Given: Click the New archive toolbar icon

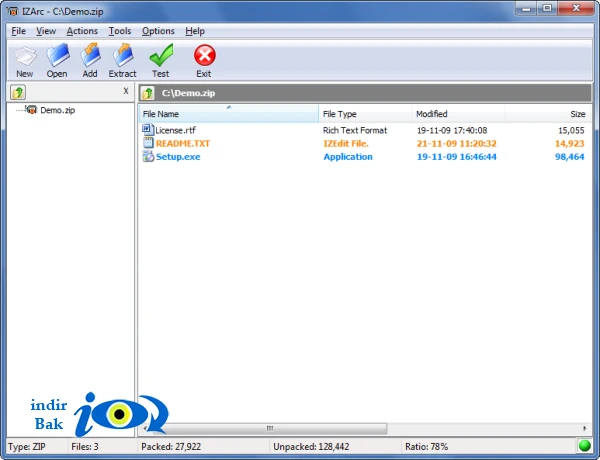Looking at the screenshot, I should point(25,56).
